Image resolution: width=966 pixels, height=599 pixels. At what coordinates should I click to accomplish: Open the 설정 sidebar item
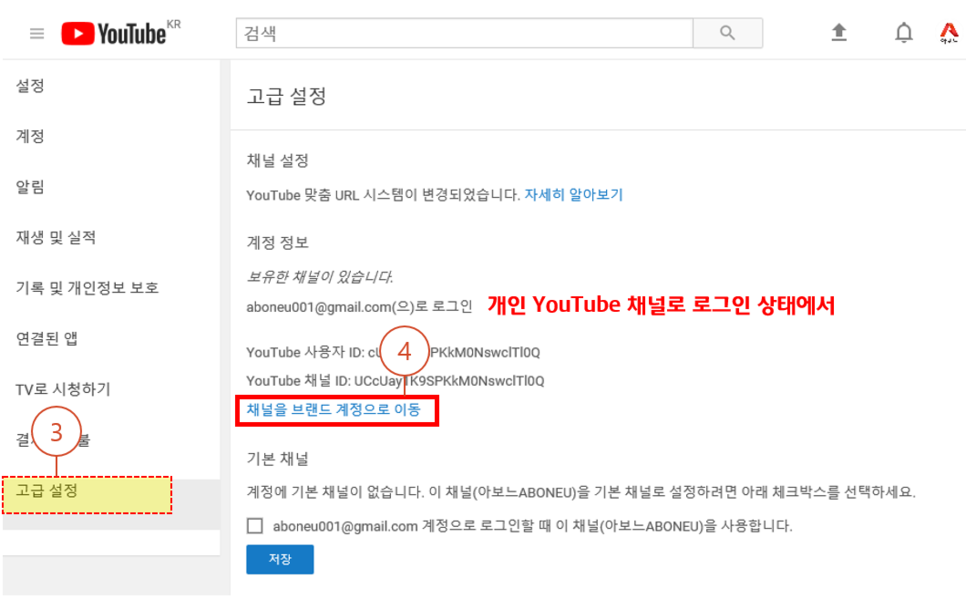click(30, 86)
